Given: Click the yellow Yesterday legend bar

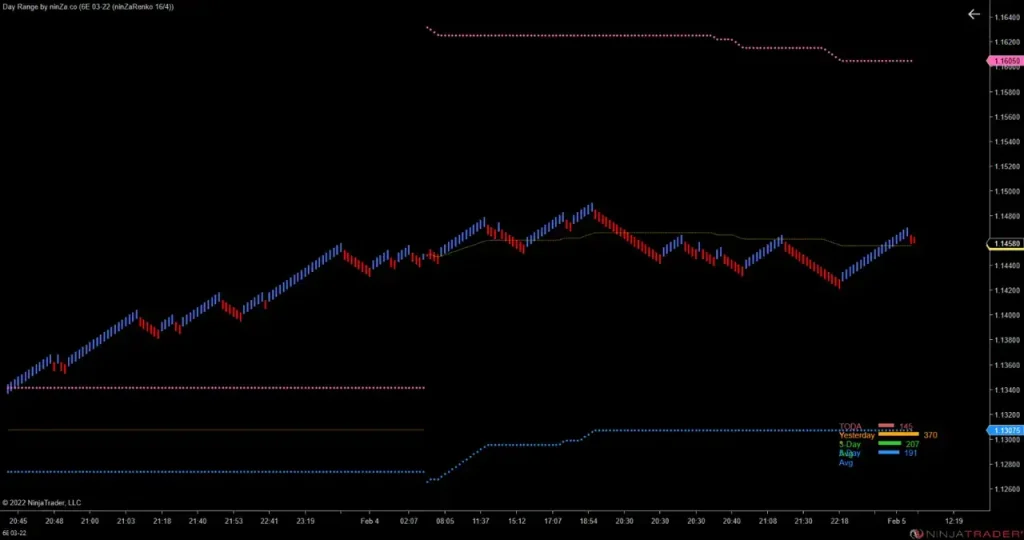Looking at the screenshot, I should click(x=898, y=435).
